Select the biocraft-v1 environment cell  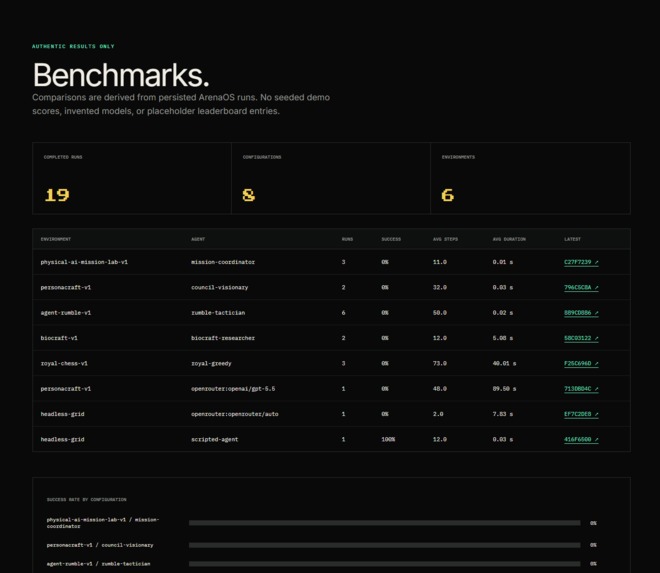click(x=59, y=338)
